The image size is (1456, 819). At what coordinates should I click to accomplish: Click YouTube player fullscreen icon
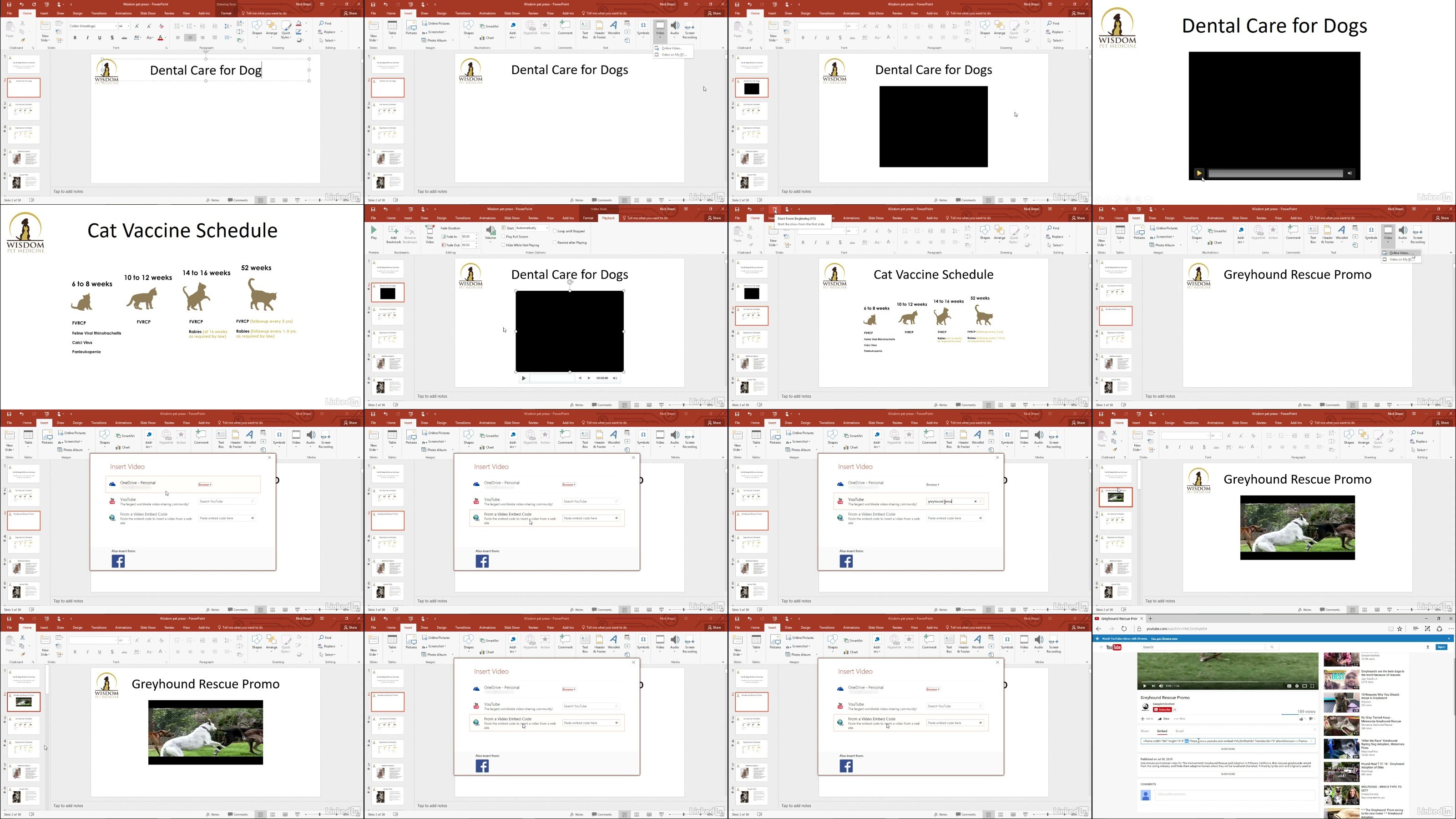click(1312, 686)
